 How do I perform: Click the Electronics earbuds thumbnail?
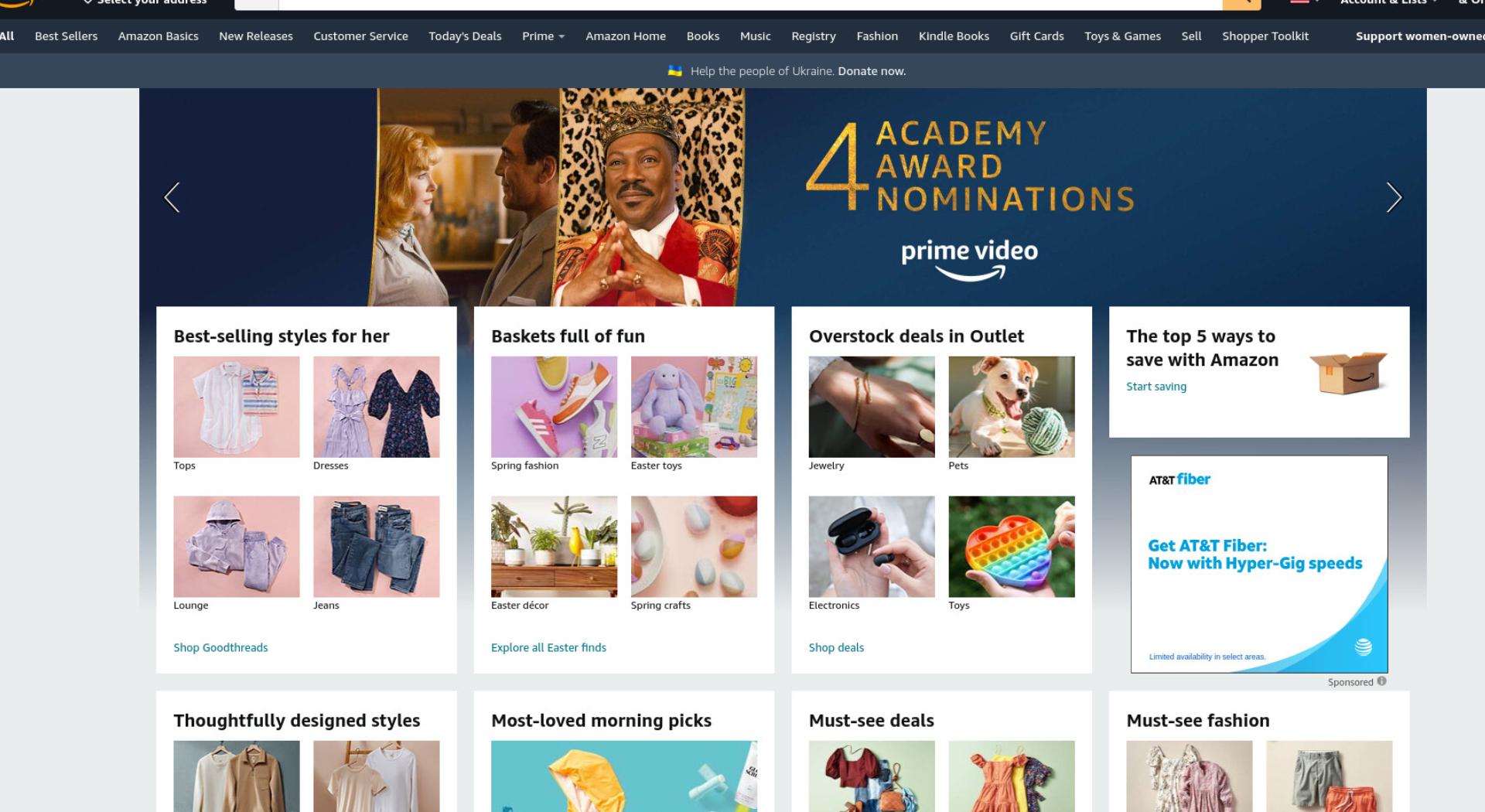click(x=872, y=547)
